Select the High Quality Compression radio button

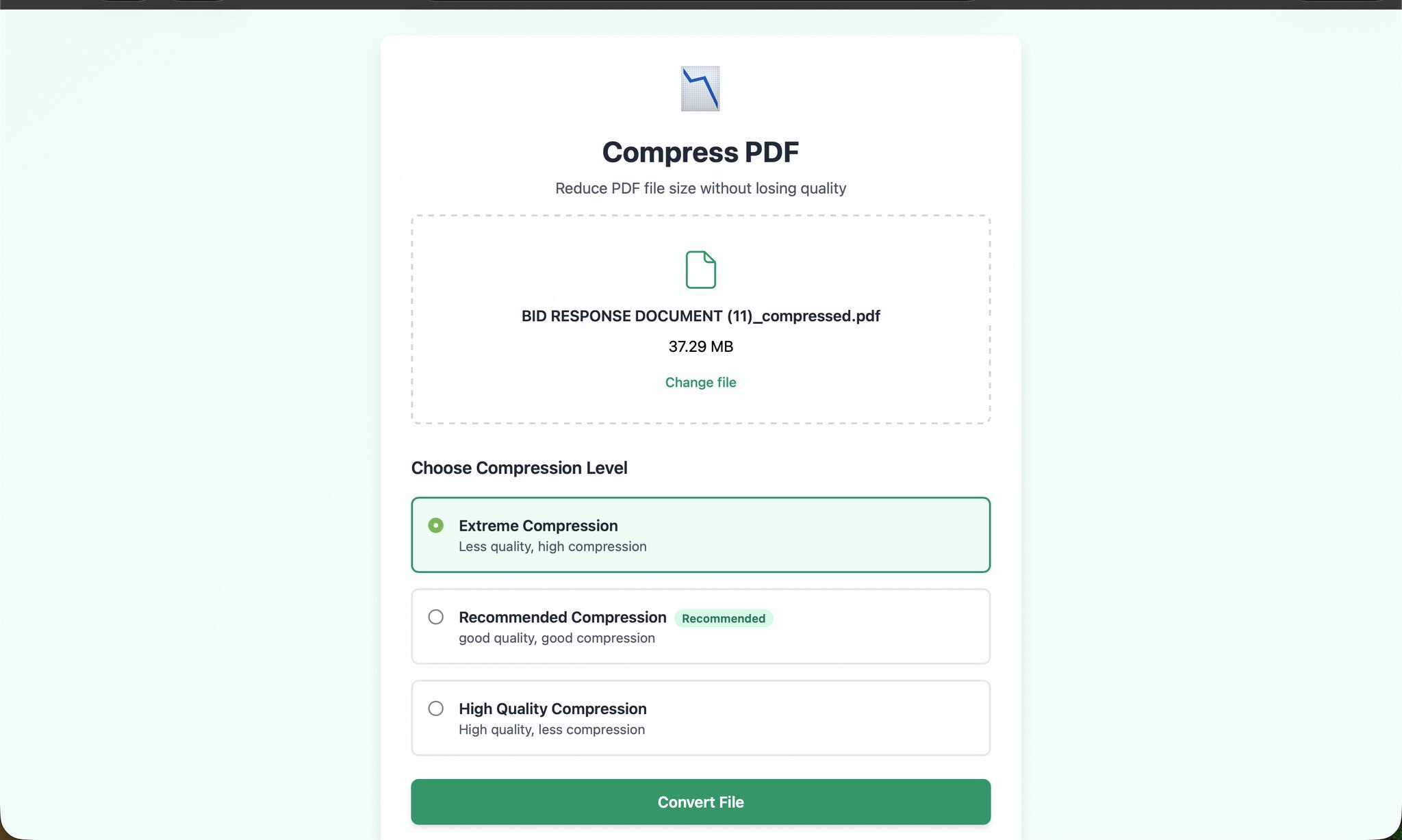pyautogui.click(x=435, y=709)
